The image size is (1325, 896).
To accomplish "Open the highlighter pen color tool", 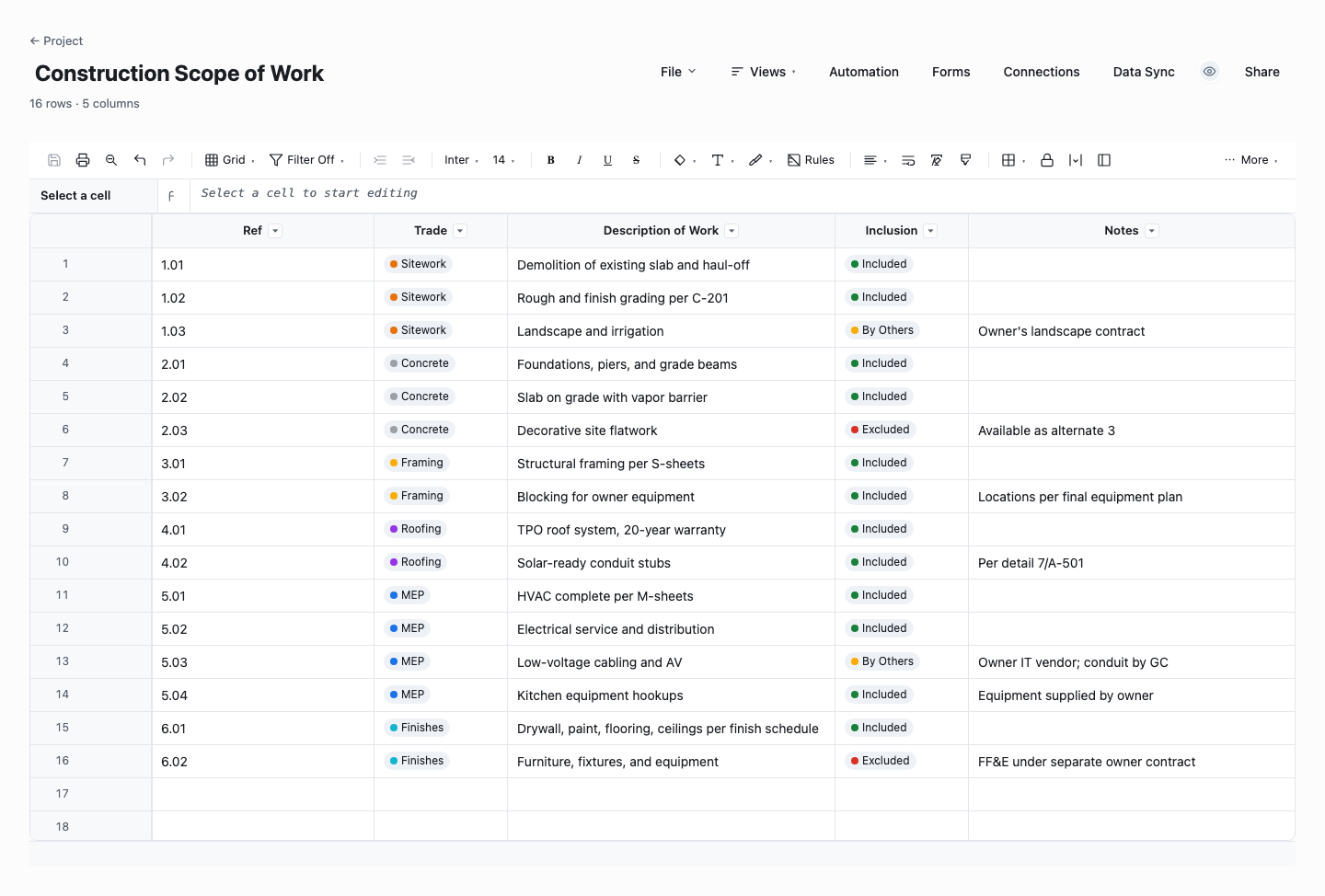I will [760, 160].
